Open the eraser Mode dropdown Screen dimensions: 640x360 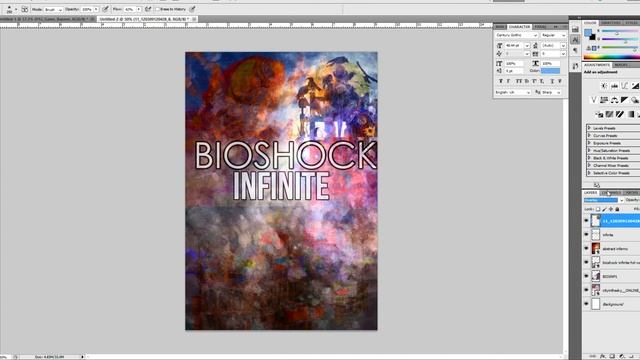pyautogui.click(x=53, y=9)
